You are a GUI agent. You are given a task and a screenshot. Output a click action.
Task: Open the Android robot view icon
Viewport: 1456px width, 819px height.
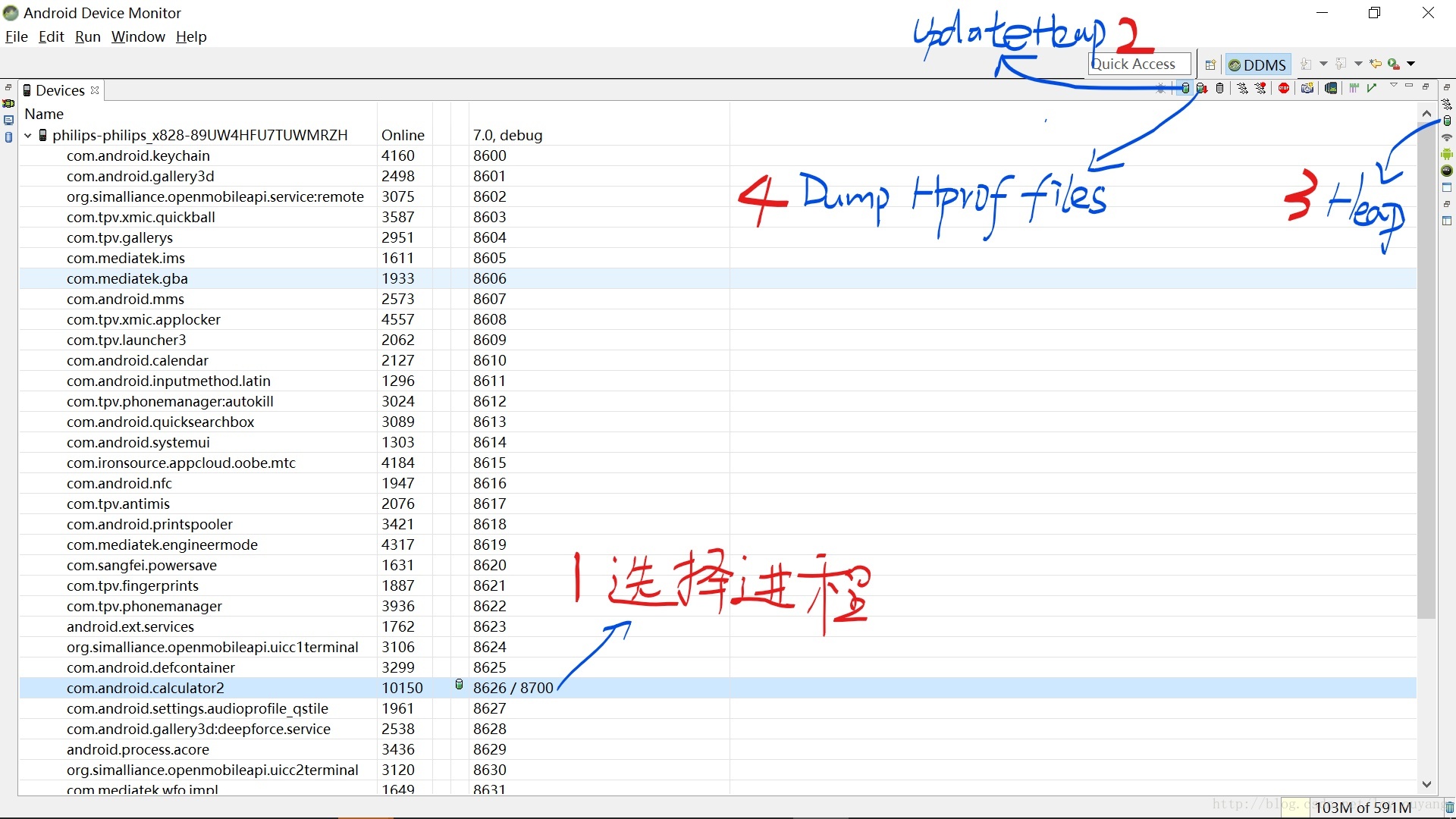pos(1447,154)
